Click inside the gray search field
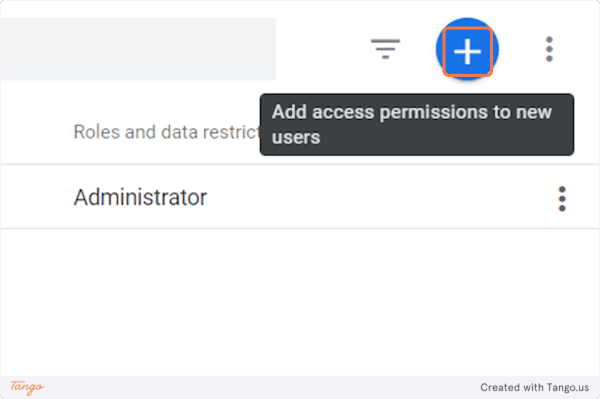Image resolution: width=600 pixels, height=399 pixels. [x=138, y=49]
